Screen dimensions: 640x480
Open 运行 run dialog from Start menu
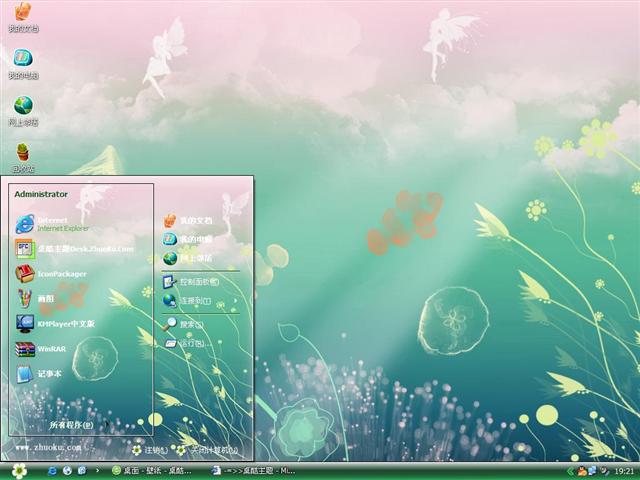(187, 343)
